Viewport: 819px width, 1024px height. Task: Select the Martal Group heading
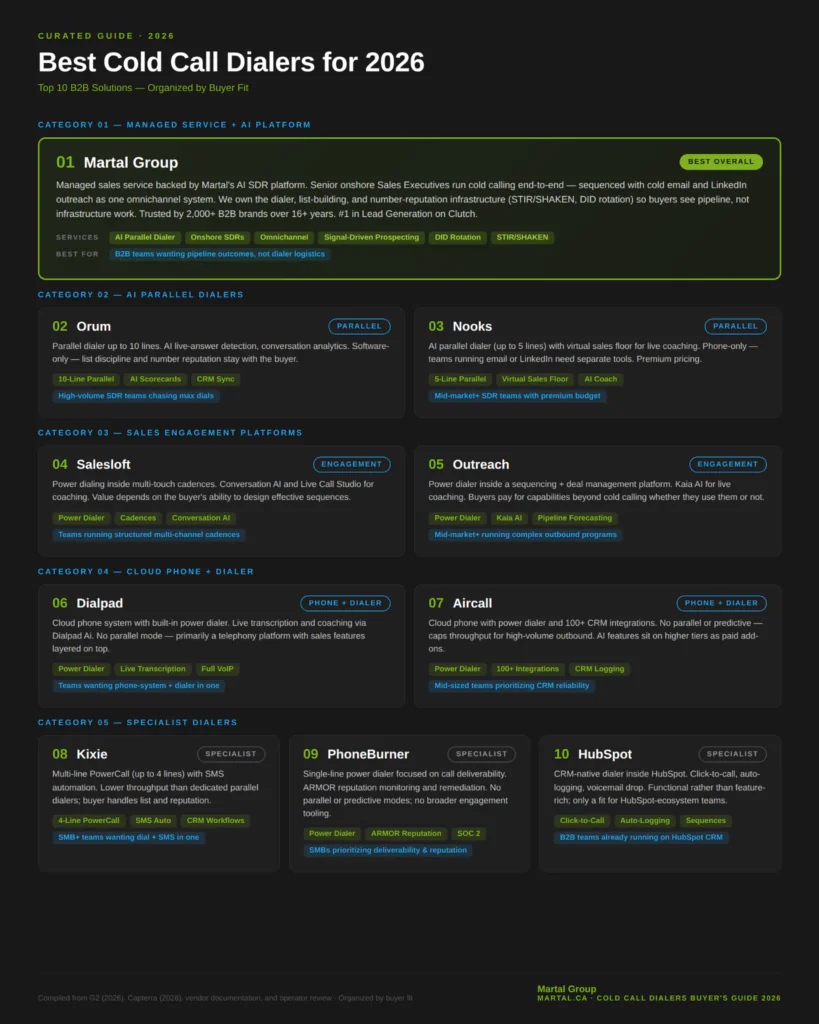click(131, 163)
